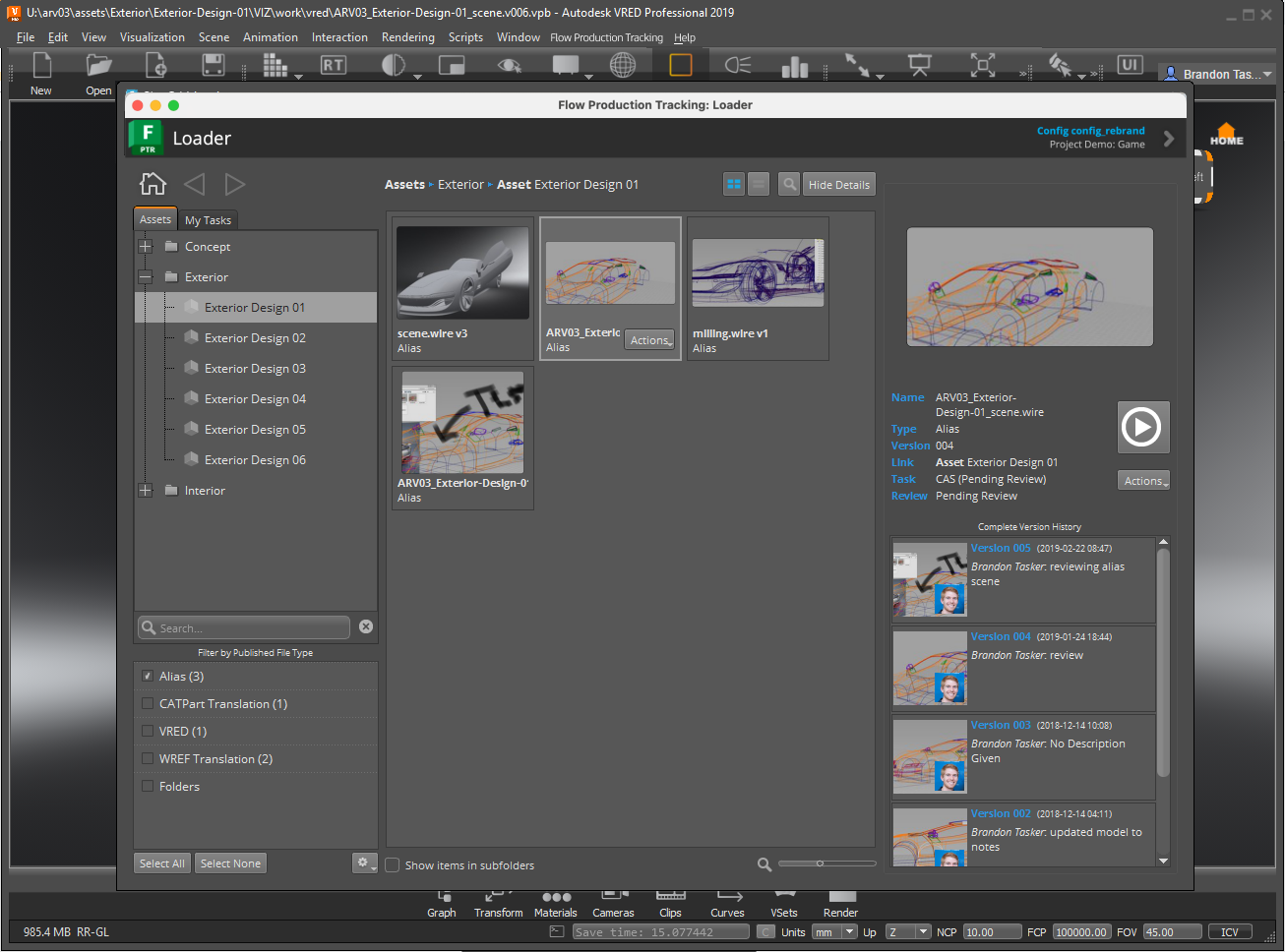Click the magnifier search icon beside Hide Details
This screenshot has height=952, width=1285.
click(x=789, y=184)
